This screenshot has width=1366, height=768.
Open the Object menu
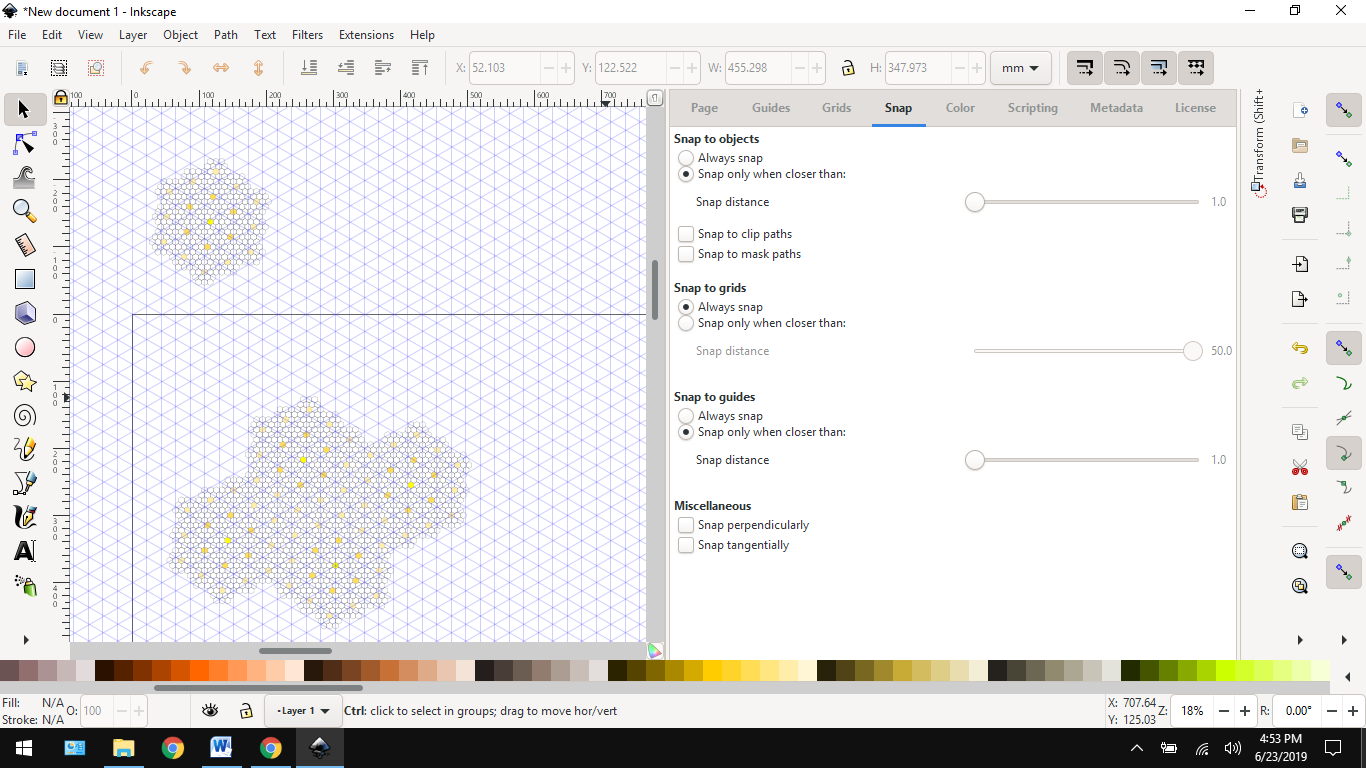181,34
